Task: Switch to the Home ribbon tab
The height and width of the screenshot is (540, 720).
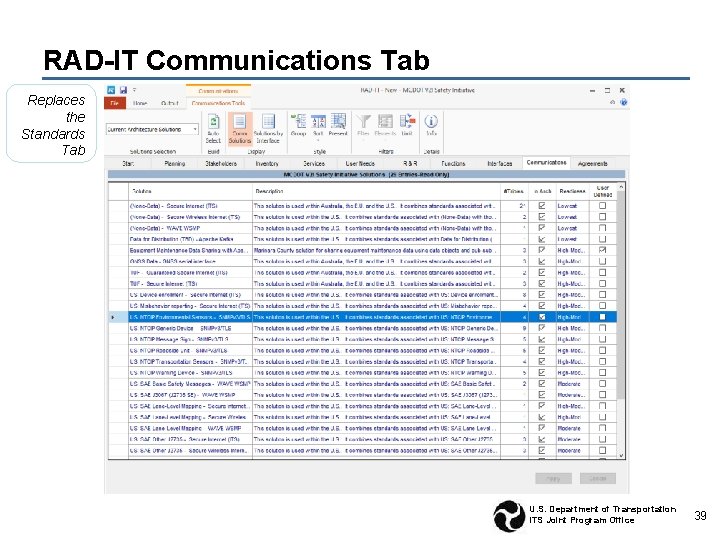Action: (140, 103)
